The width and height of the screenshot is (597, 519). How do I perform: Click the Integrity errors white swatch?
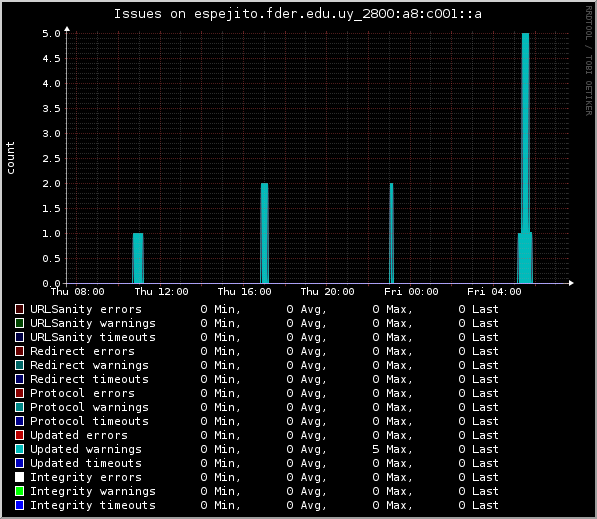pos(19,477)
